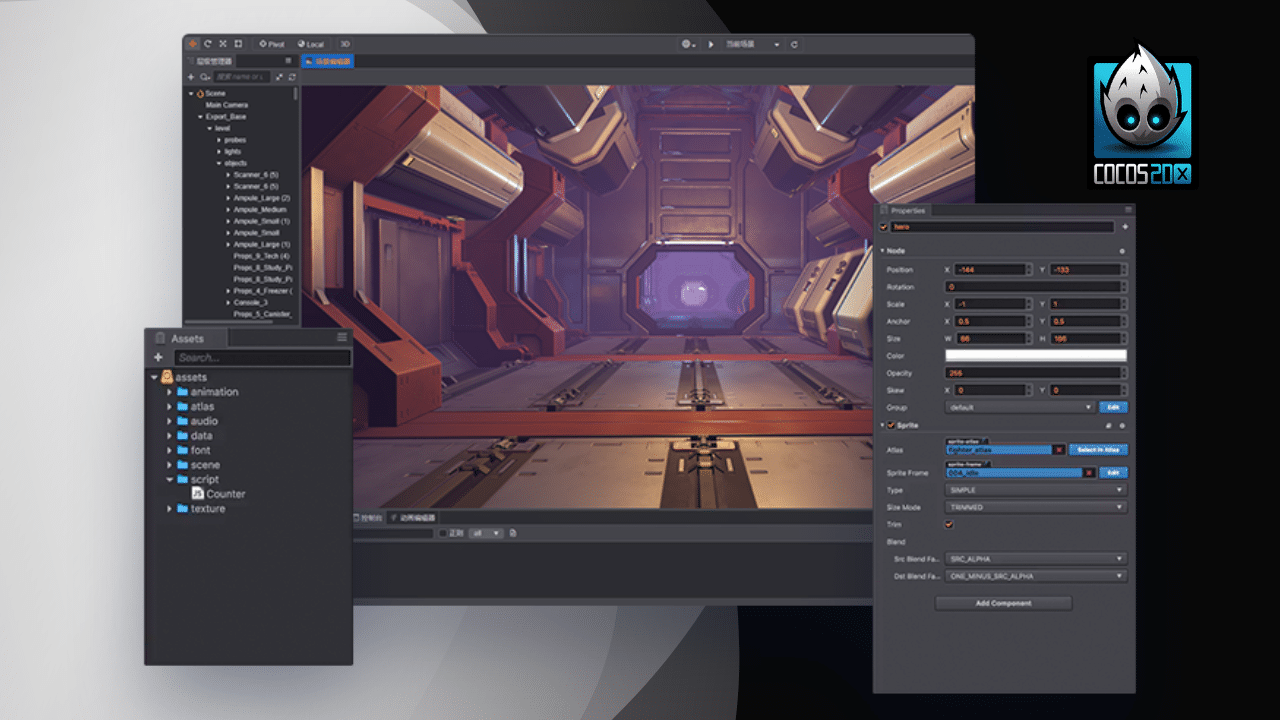This screenshot has height=720, width=1280.
Task: Select the Counter script in Assets
Action: 220,493
